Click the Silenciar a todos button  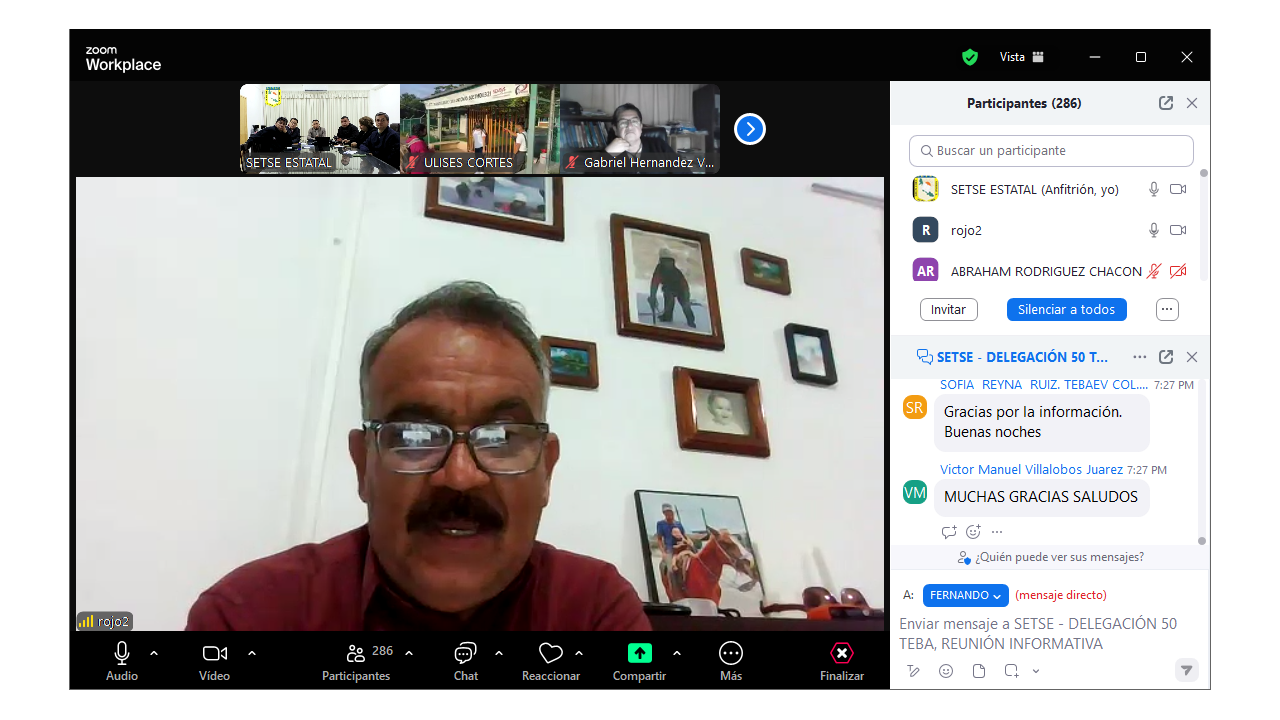pos(1066,310)
